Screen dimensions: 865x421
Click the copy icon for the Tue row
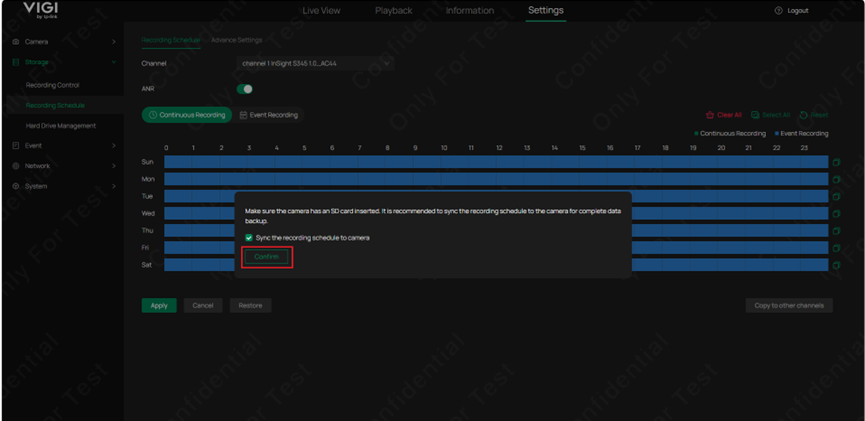tap(836, 196)
